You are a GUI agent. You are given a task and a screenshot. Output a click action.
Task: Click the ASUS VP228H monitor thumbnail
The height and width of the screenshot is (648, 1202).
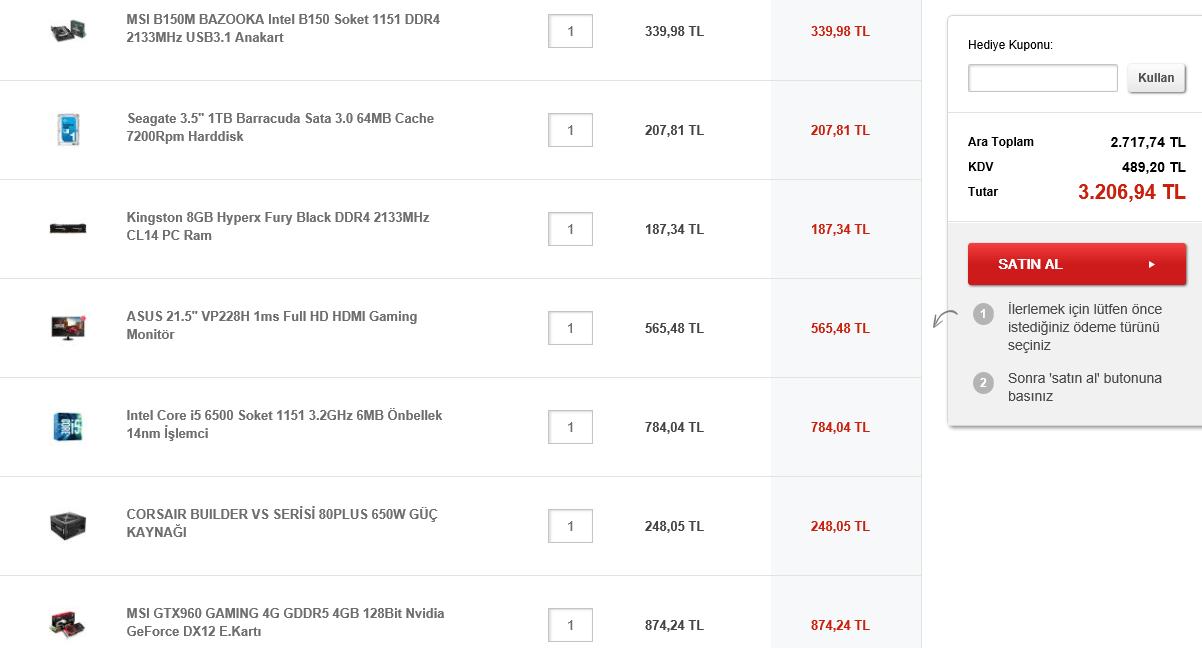click(68, 327)
